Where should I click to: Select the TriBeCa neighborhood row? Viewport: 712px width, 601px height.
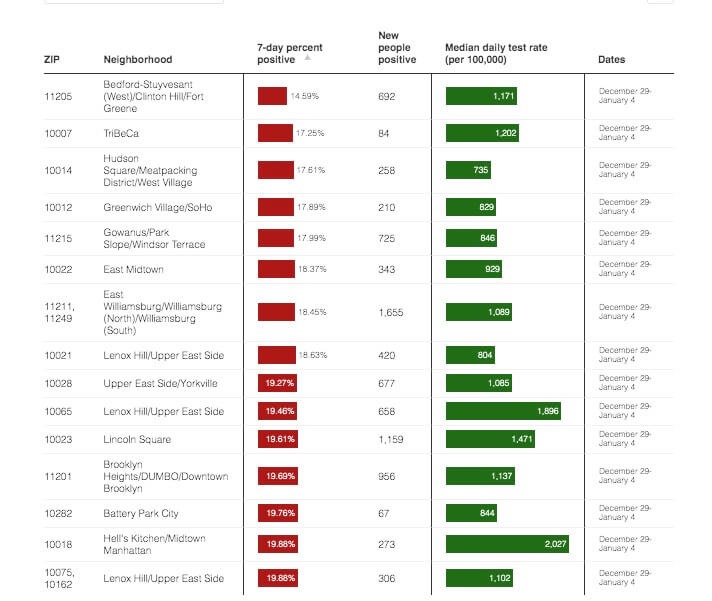click(x=122, y=133)
